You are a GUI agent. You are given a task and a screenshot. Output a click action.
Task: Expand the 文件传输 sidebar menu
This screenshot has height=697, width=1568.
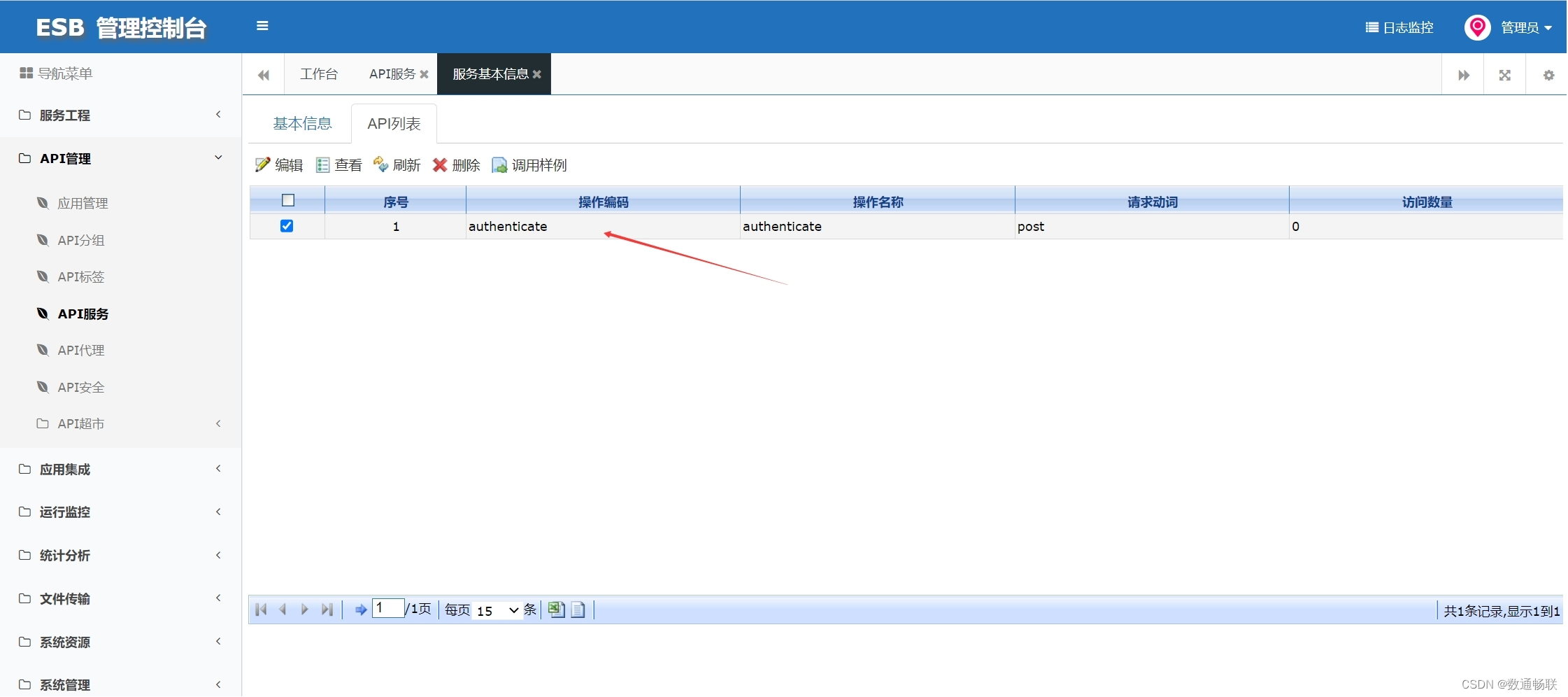click(120, 598)
